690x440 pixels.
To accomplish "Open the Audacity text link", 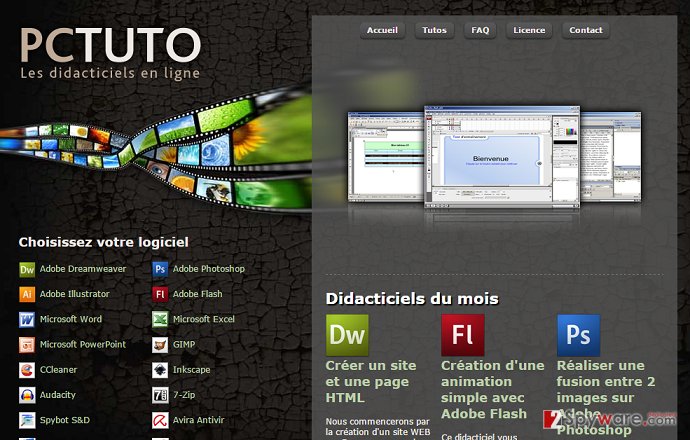I will (x=58, y=395).
